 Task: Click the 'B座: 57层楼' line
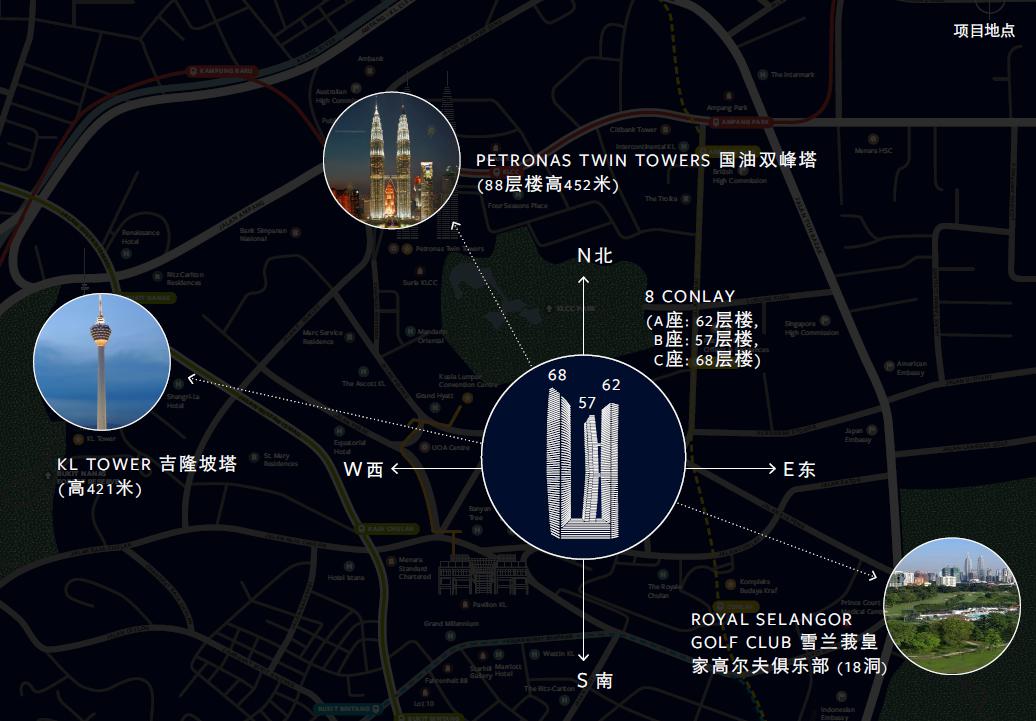(x=706, y=340)
